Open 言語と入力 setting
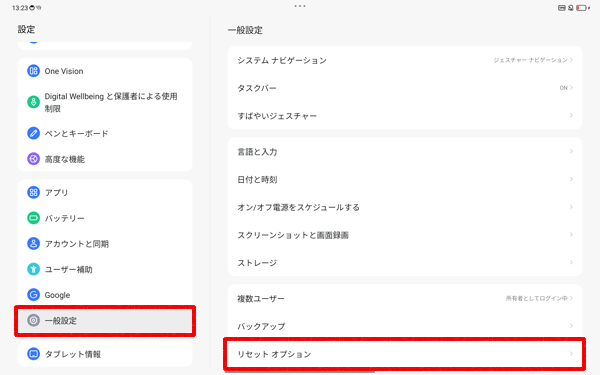This screenshot has height=375, width=600. click(x=405, y=152)
